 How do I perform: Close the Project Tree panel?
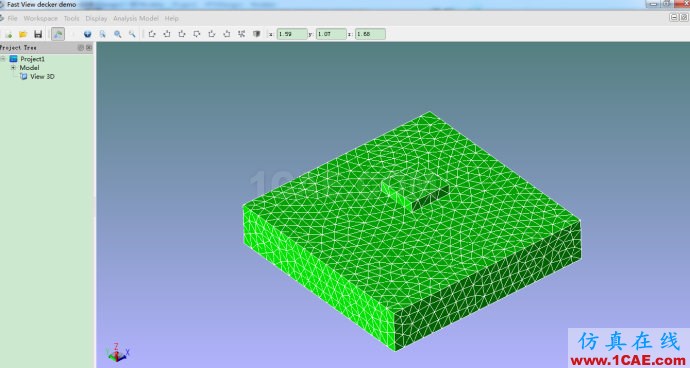point(89,48)
